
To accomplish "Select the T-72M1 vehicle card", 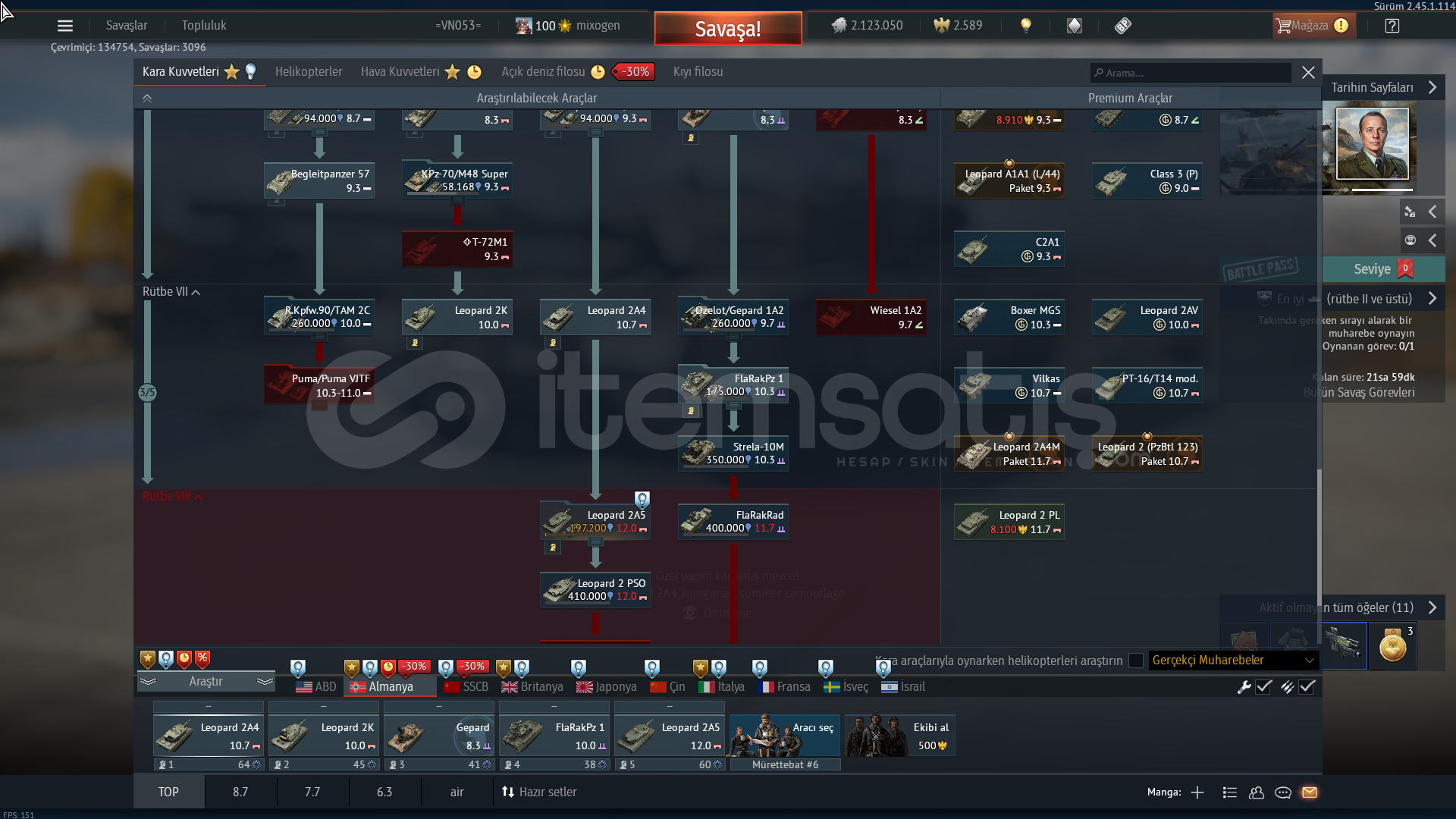I will [457, 249].
